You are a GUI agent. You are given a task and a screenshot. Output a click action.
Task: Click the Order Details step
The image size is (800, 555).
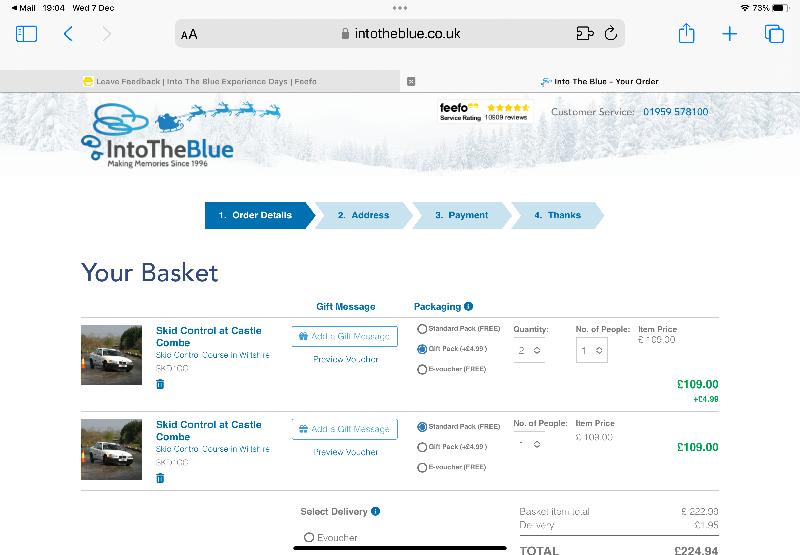[x=260, y=215]
